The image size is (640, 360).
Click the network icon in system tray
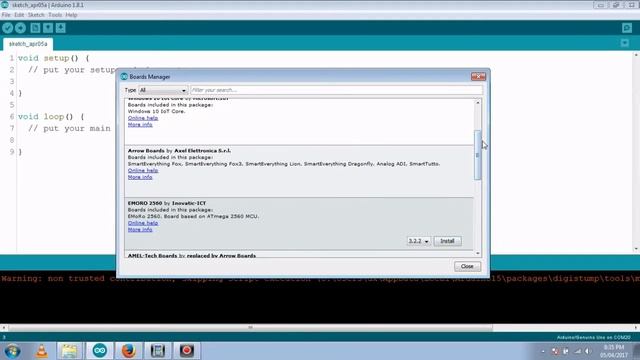(577, 351)
